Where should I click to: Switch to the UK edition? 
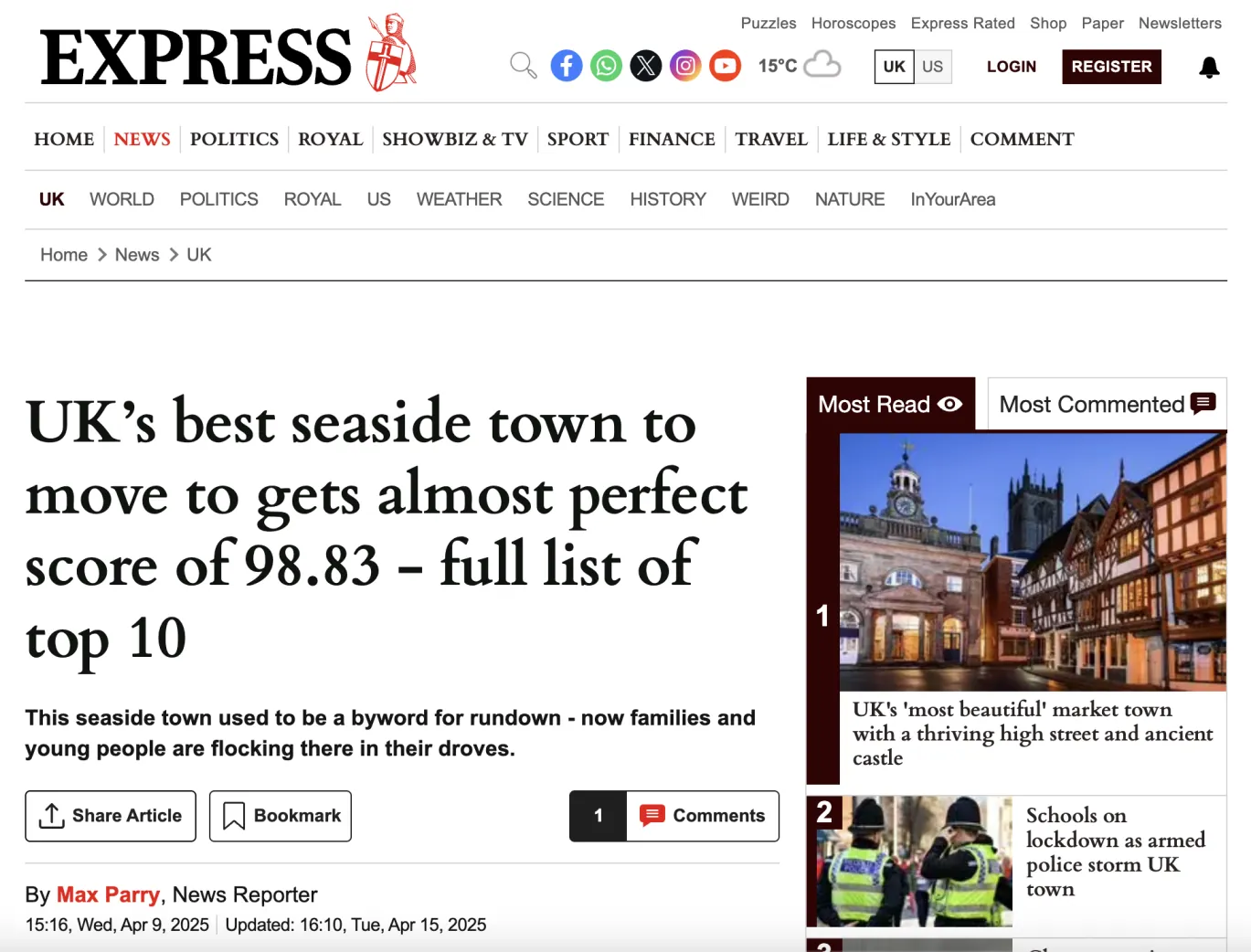click(x=894, y=67)
